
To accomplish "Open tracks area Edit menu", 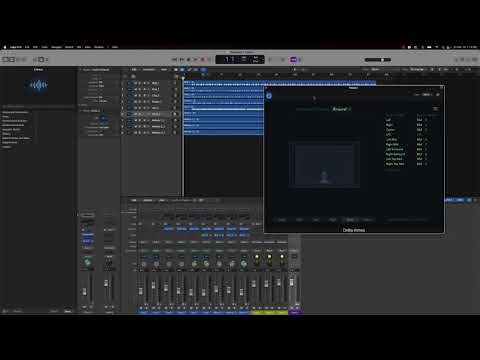I will [x=134, y=70].
